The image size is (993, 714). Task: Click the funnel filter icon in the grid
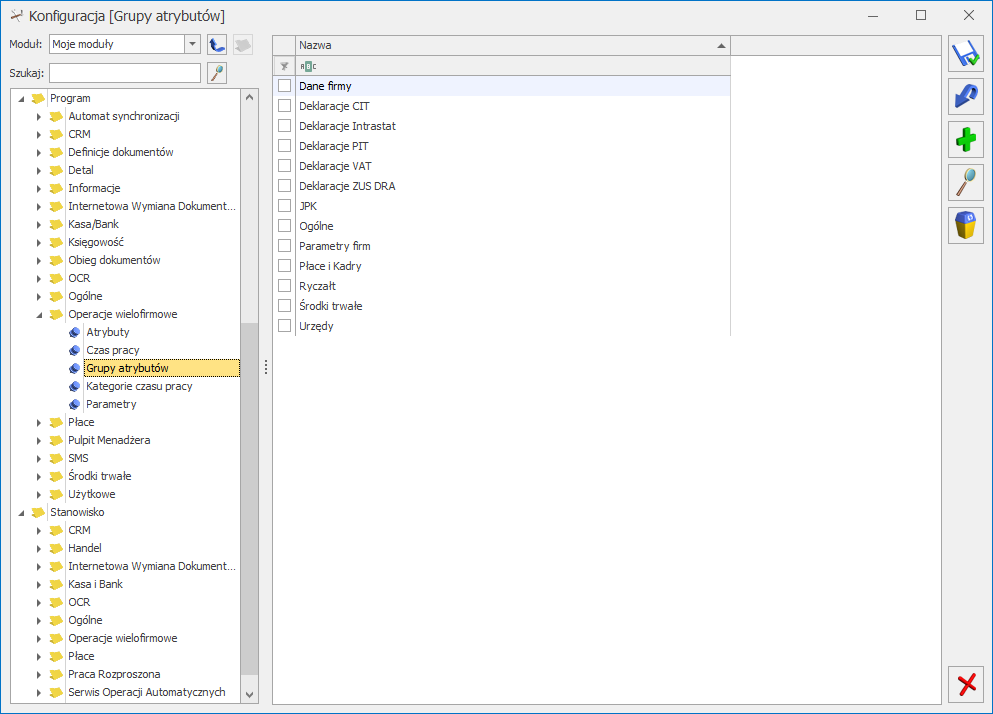284,66
